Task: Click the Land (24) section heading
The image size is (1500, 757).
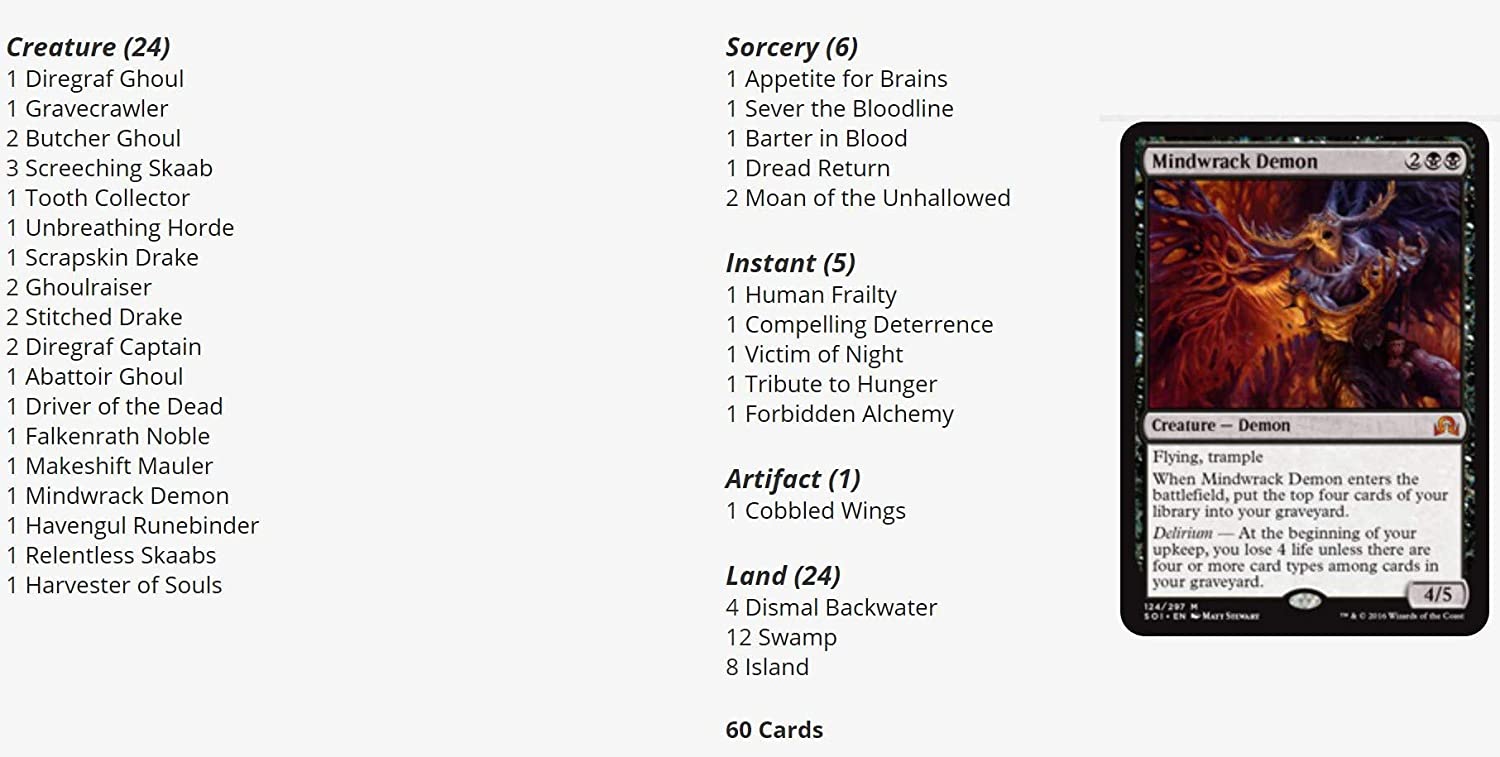Action: (x=783, y=576)
